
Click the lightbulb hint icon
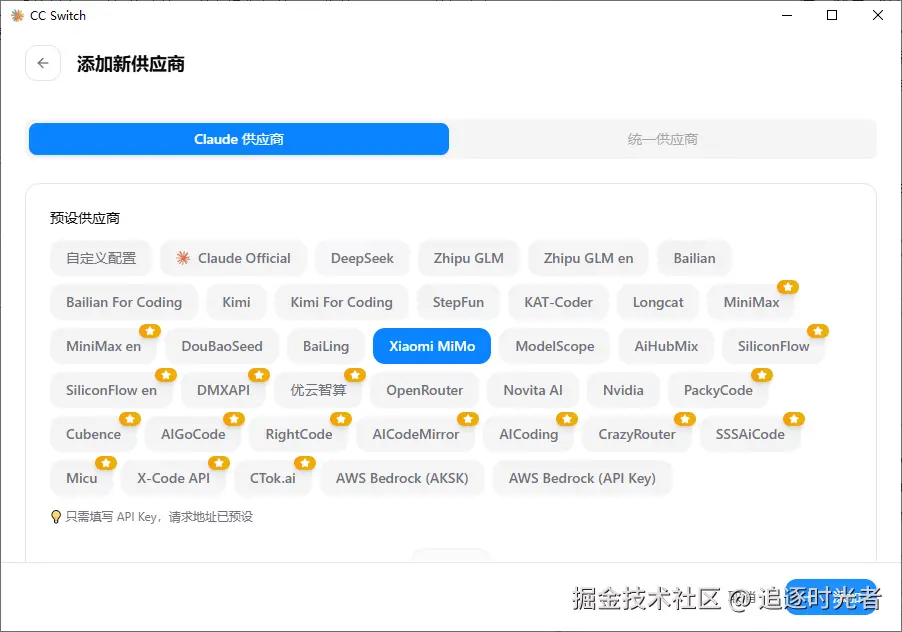coord(56,516)
